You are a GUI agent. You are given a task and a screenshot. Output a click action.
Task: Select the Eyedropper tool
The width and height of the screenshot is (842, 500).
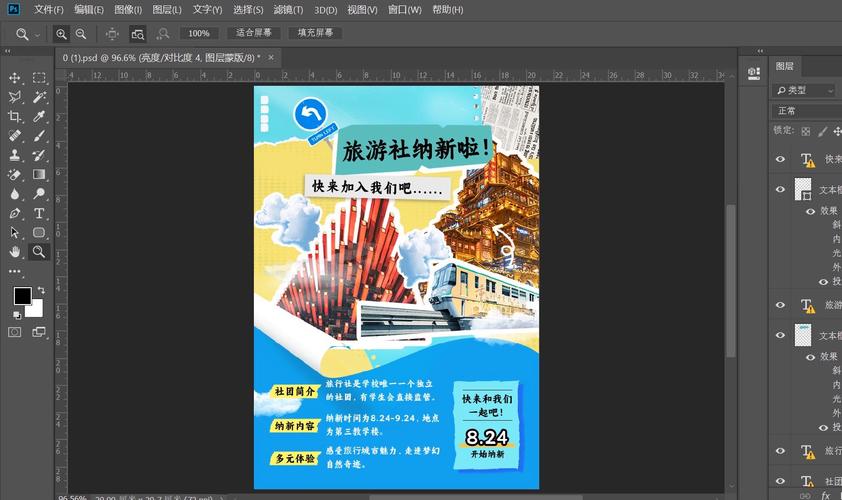[x=39, y=117]
